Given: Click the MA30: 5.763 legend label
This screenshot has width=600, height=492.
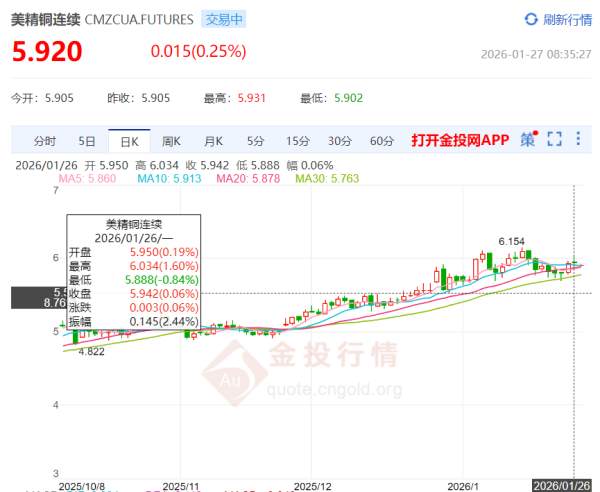Looking at the screenshot, I should tap(327, 179).
